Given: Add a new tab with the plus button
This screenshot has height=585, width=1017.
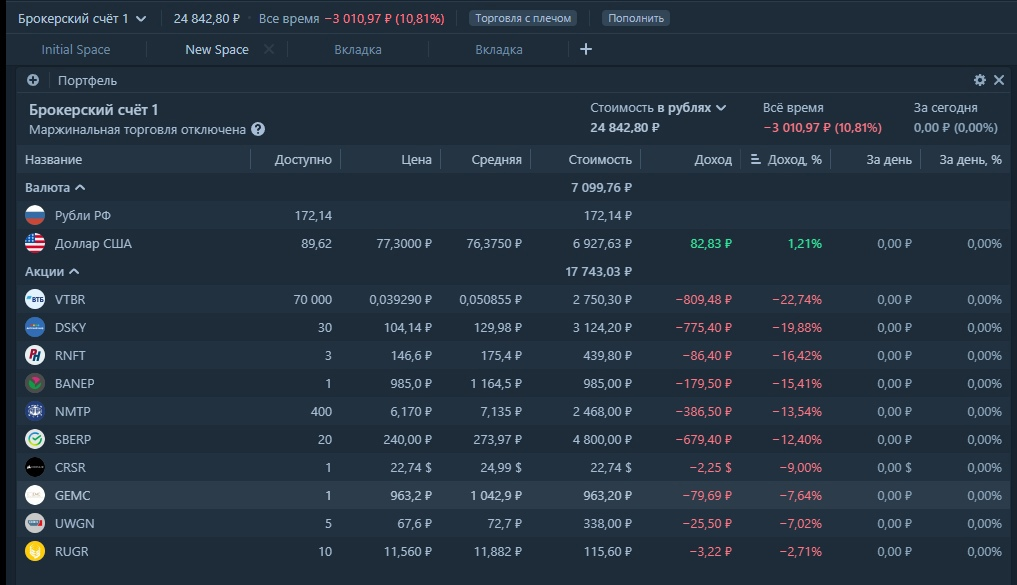Looking at the screenshot, I should coord(586,49).
